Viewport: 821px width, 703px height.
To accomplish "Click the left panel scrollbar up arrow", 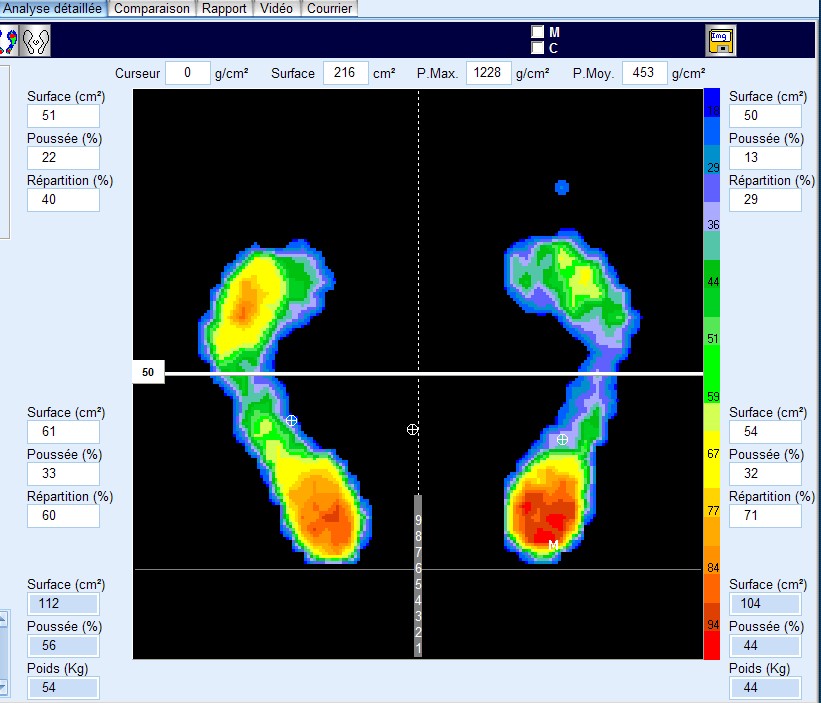I will coord(2,620).
